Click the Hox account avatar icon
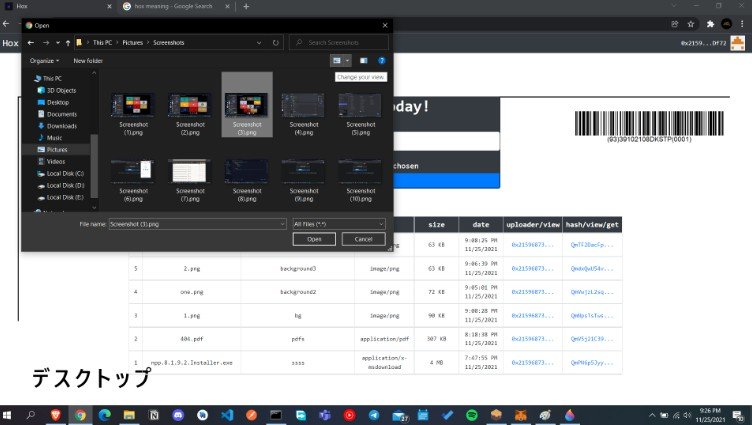Screen dimensions: 752x425 (x=738, y=43)
